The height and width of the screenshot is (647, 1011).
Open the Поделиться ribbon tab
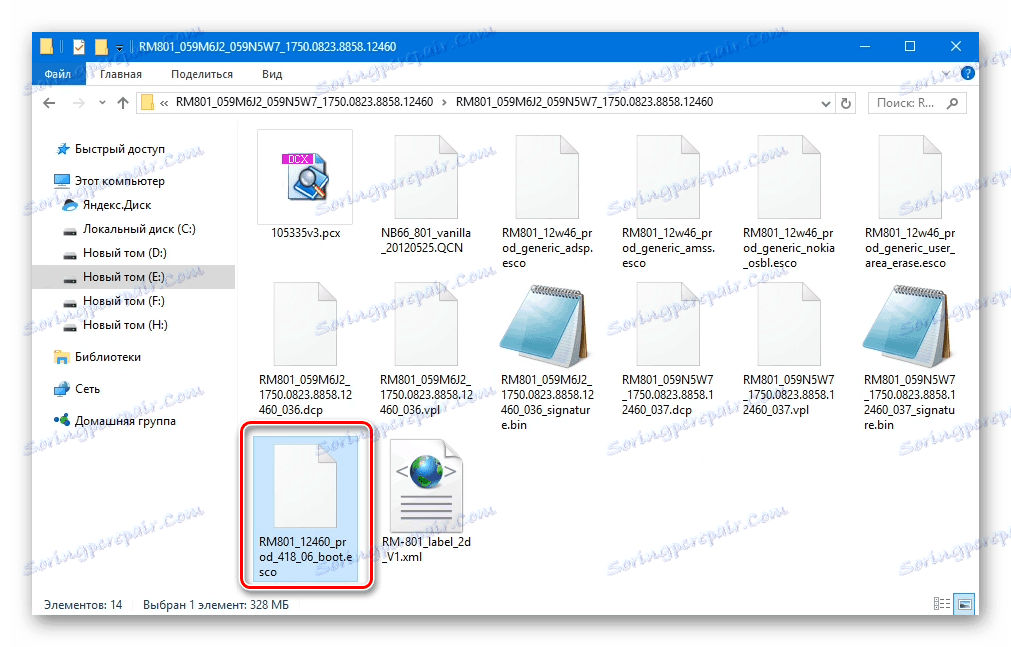click(202, 74)
